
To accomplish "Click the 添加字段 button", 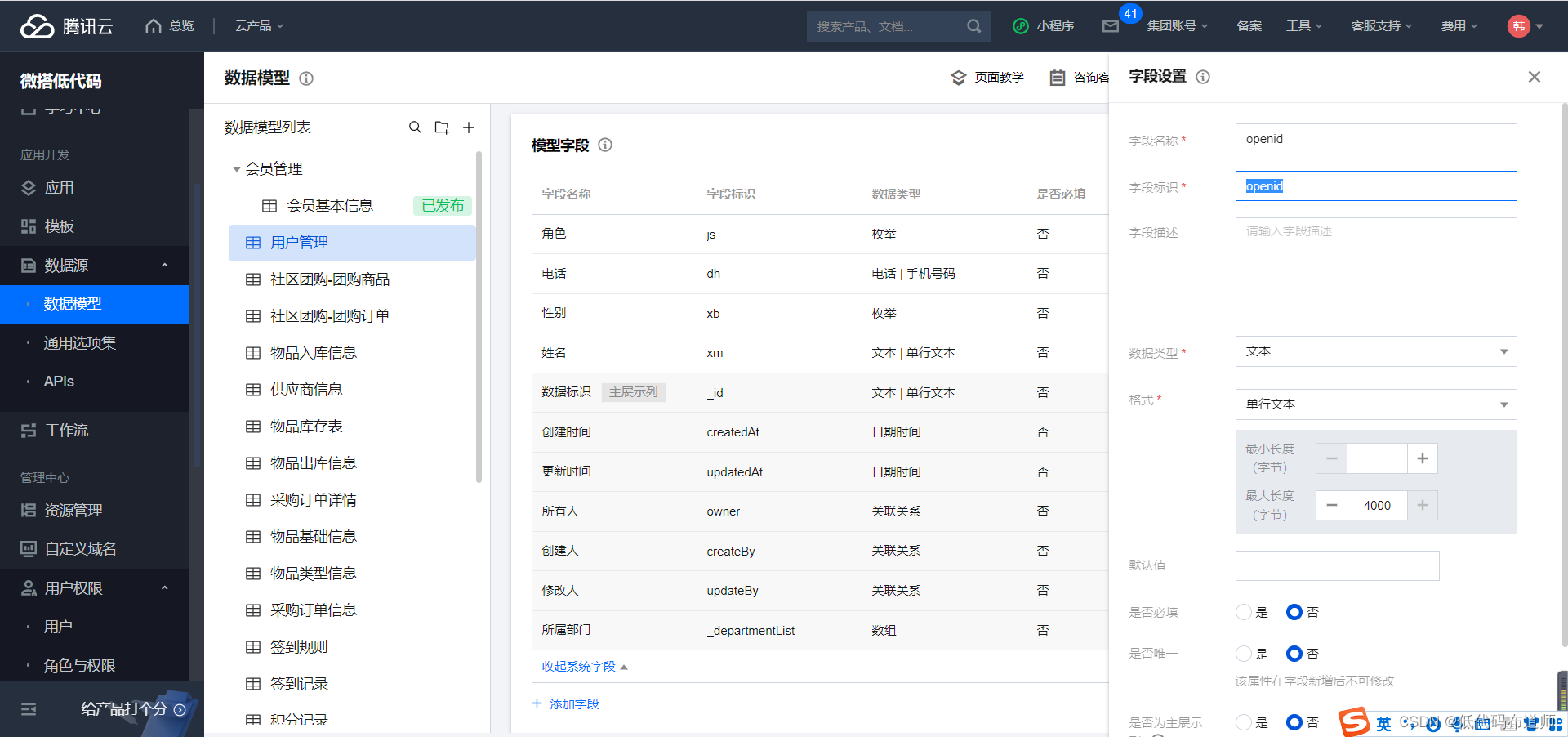I will click(x=565, y=703).
